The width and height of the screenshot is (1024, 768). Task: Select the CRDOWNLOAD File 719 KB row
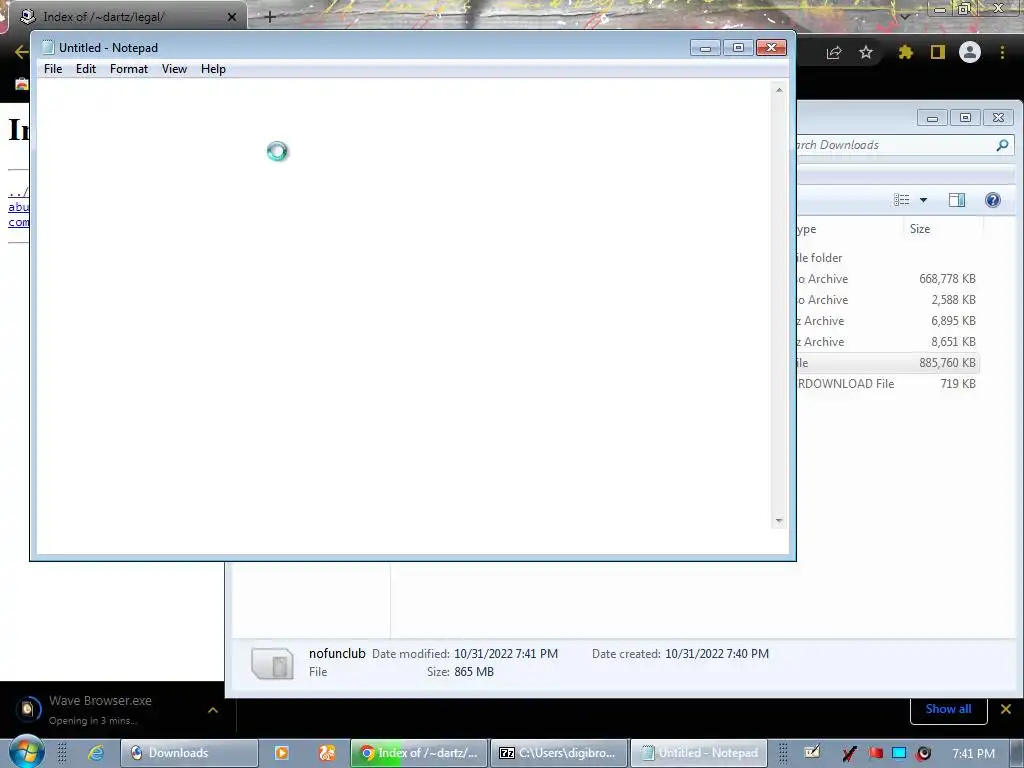pos(888,383)
